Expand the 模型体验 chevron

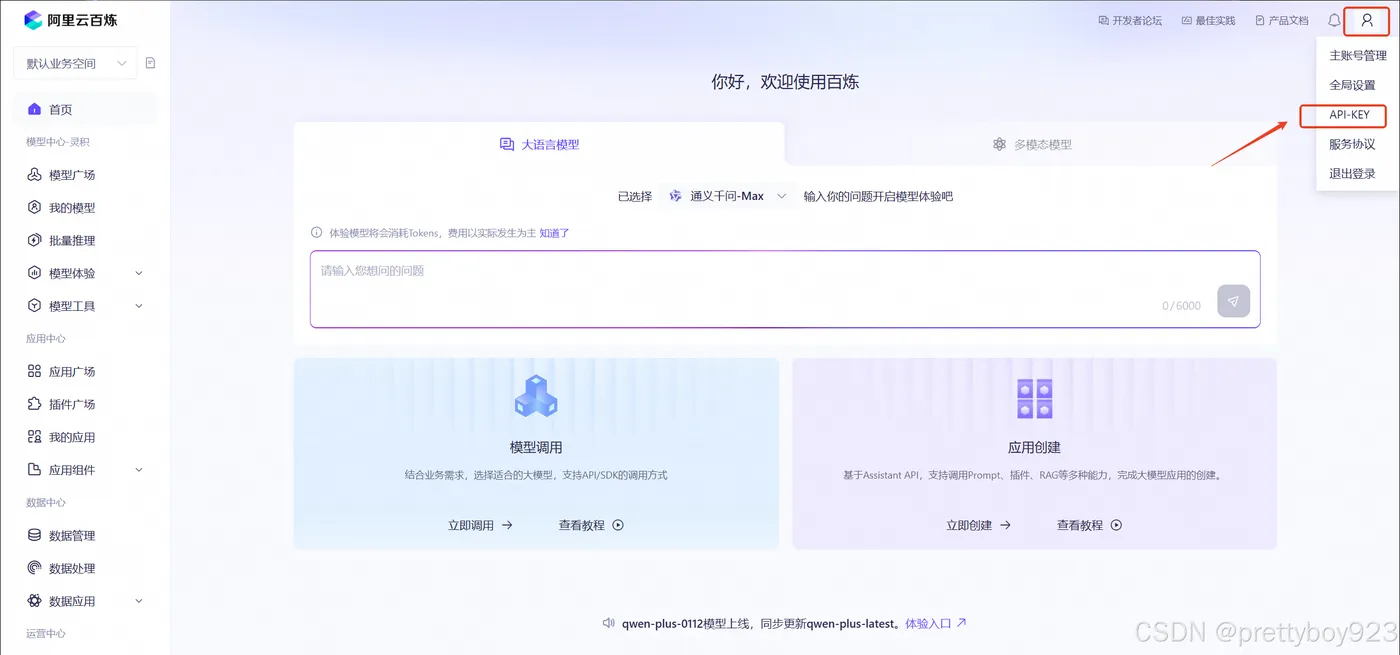point(139,273)
